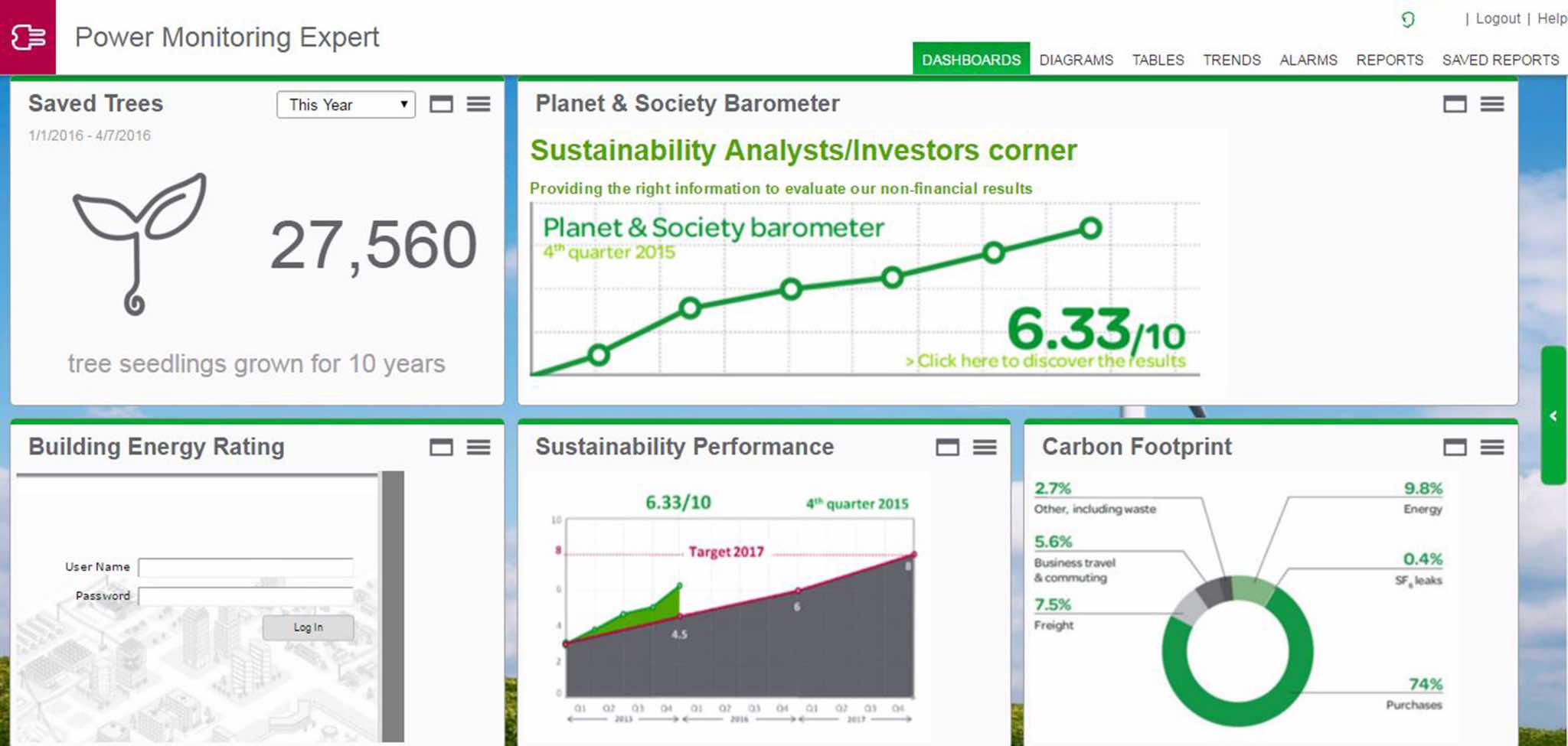Click '4th quarter 2015' in Sustainability Performance

[x=857, y=503]
